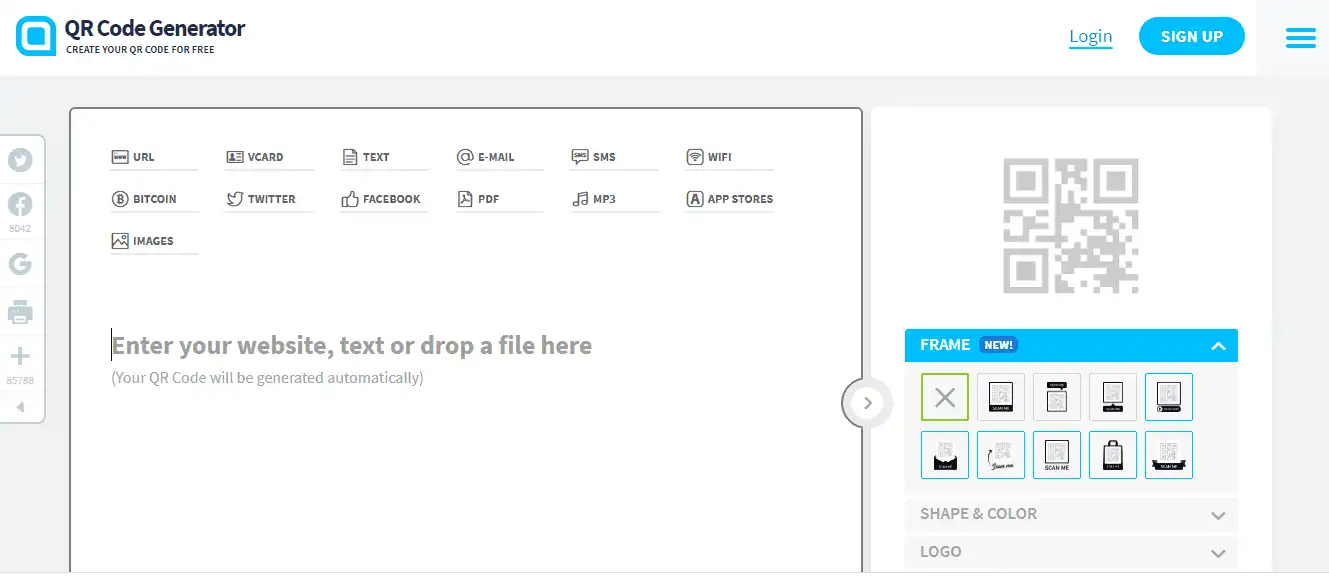This screenshot has width=1329, height=576.
Task: Click the plus more-sharing icon
Action: [x=20, y=357]
